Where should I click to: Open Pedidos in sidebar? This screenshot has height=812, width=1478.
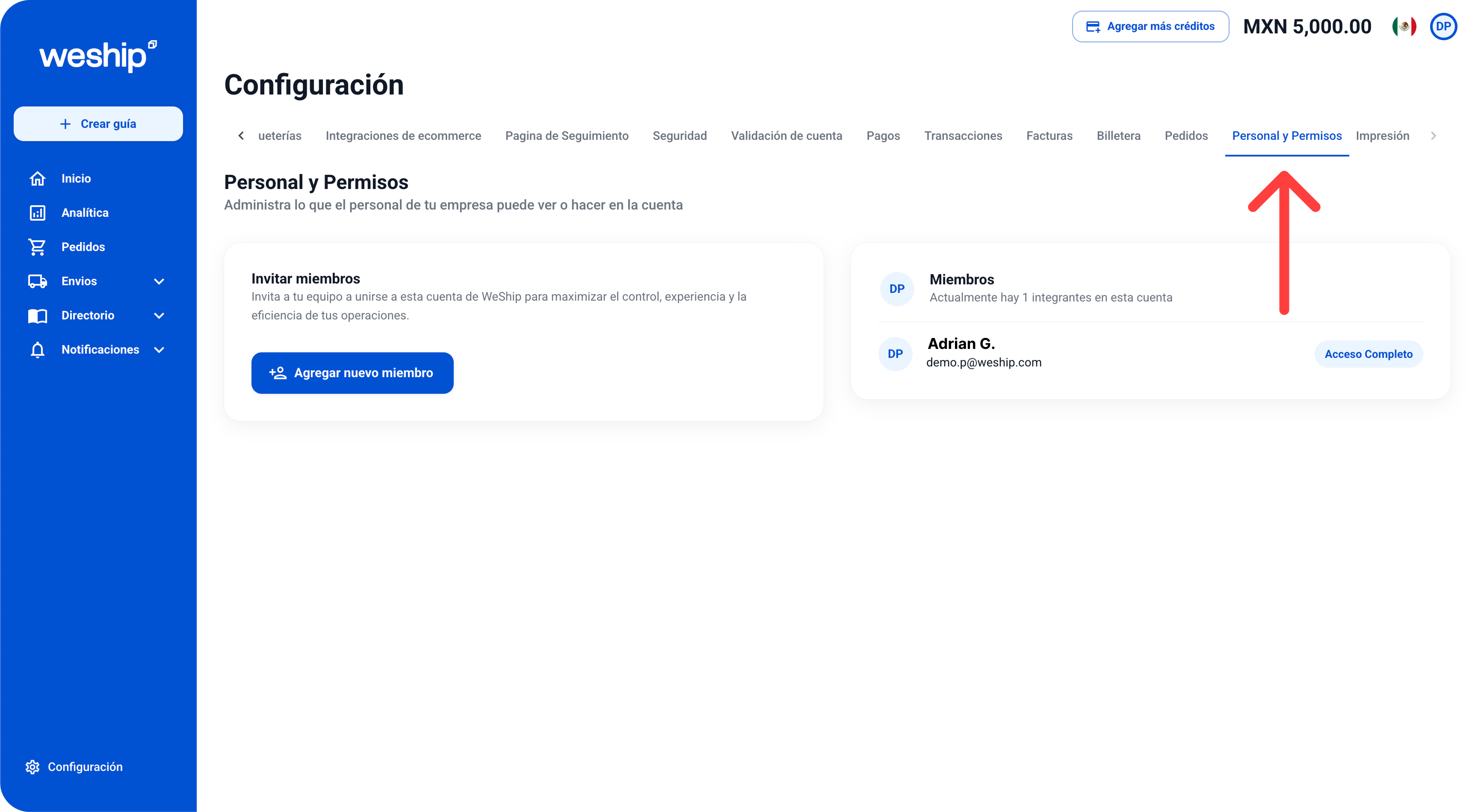point(83,247)
